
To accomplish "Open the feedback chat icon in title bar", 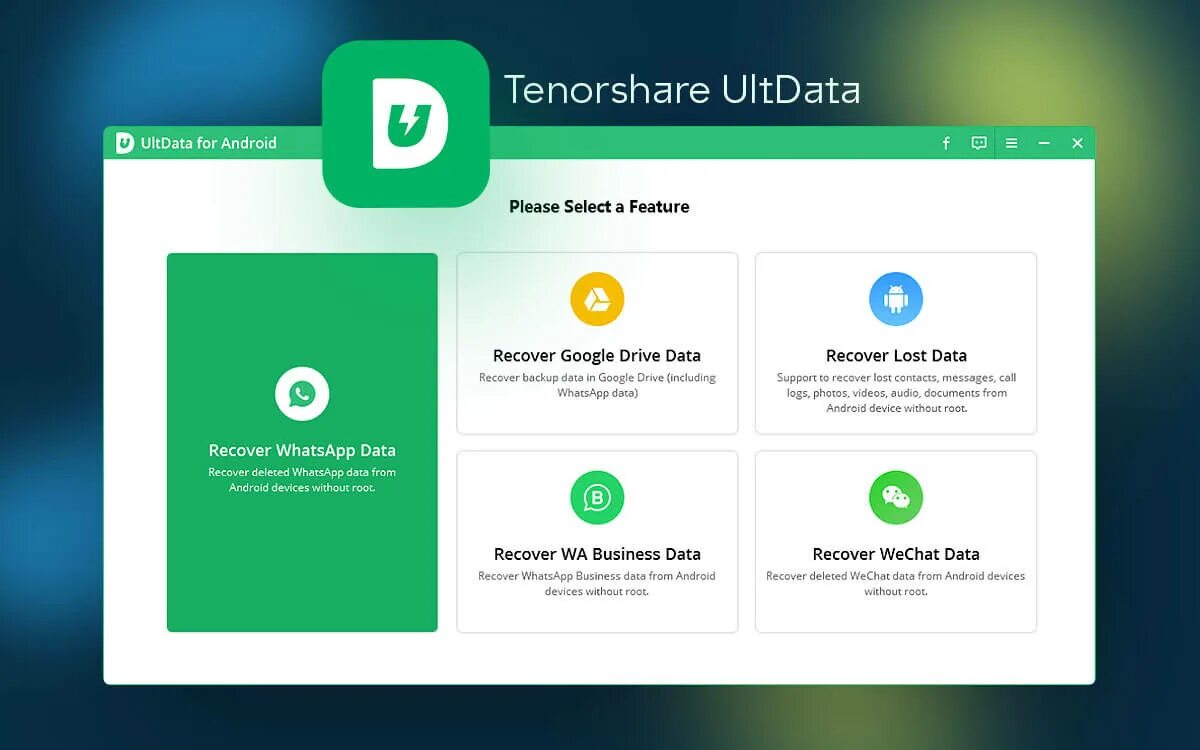I will pos(979,143).
